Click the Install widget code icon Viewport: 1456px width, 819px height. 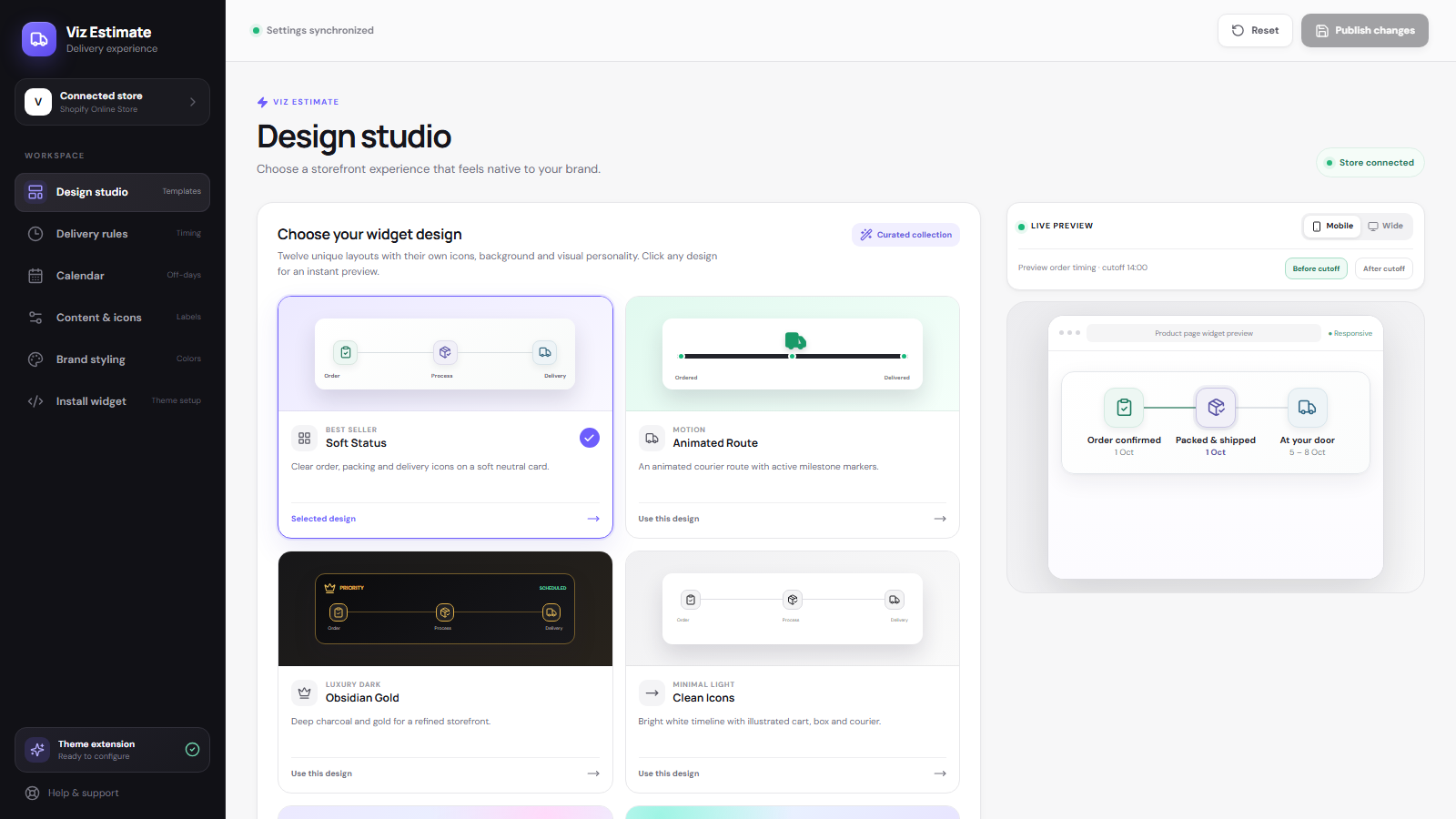coord(35,401)
